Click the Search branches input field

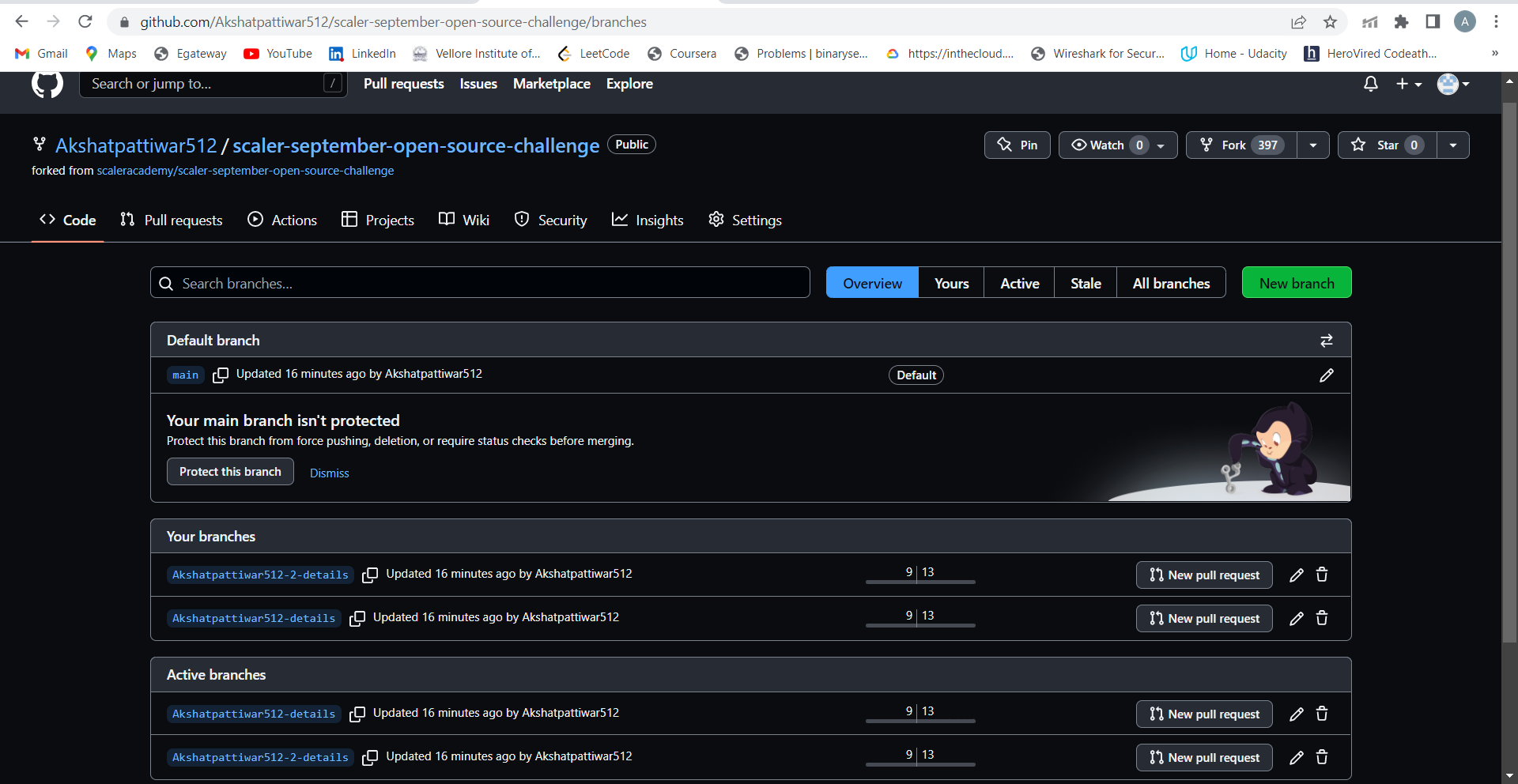tap(479, 282)
